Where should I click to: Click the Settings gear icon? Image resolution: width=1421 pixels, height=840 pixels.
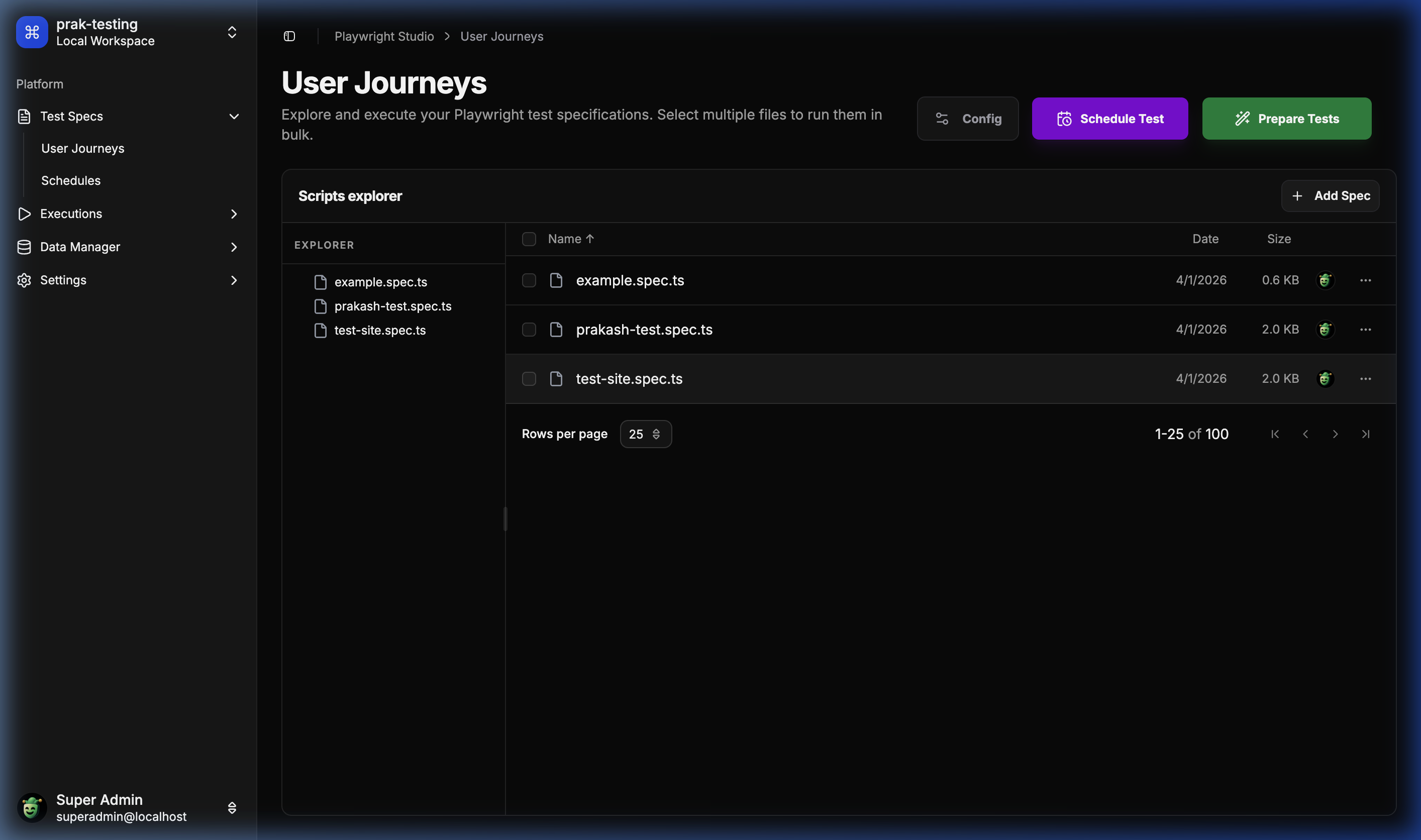pos(24,280)
